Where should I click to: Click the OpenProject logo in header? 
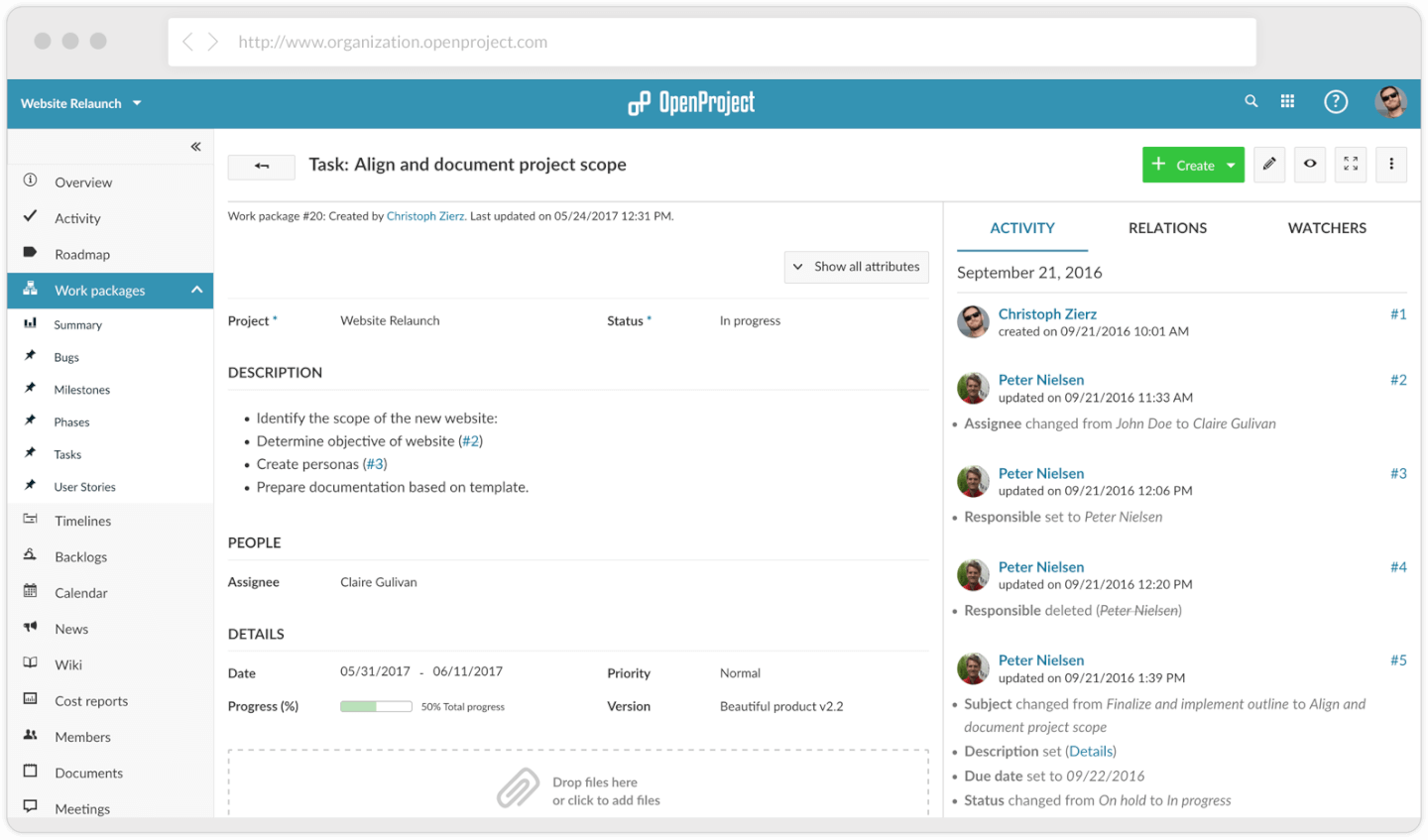pos(691,102)
